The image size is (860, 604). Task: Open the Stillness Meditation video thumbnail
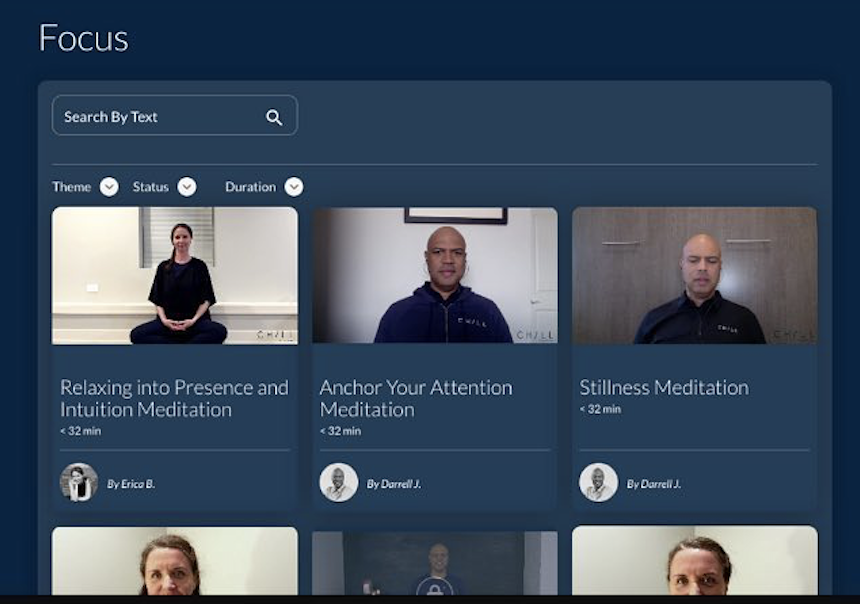pyautogui.click(x=694, y=275)
